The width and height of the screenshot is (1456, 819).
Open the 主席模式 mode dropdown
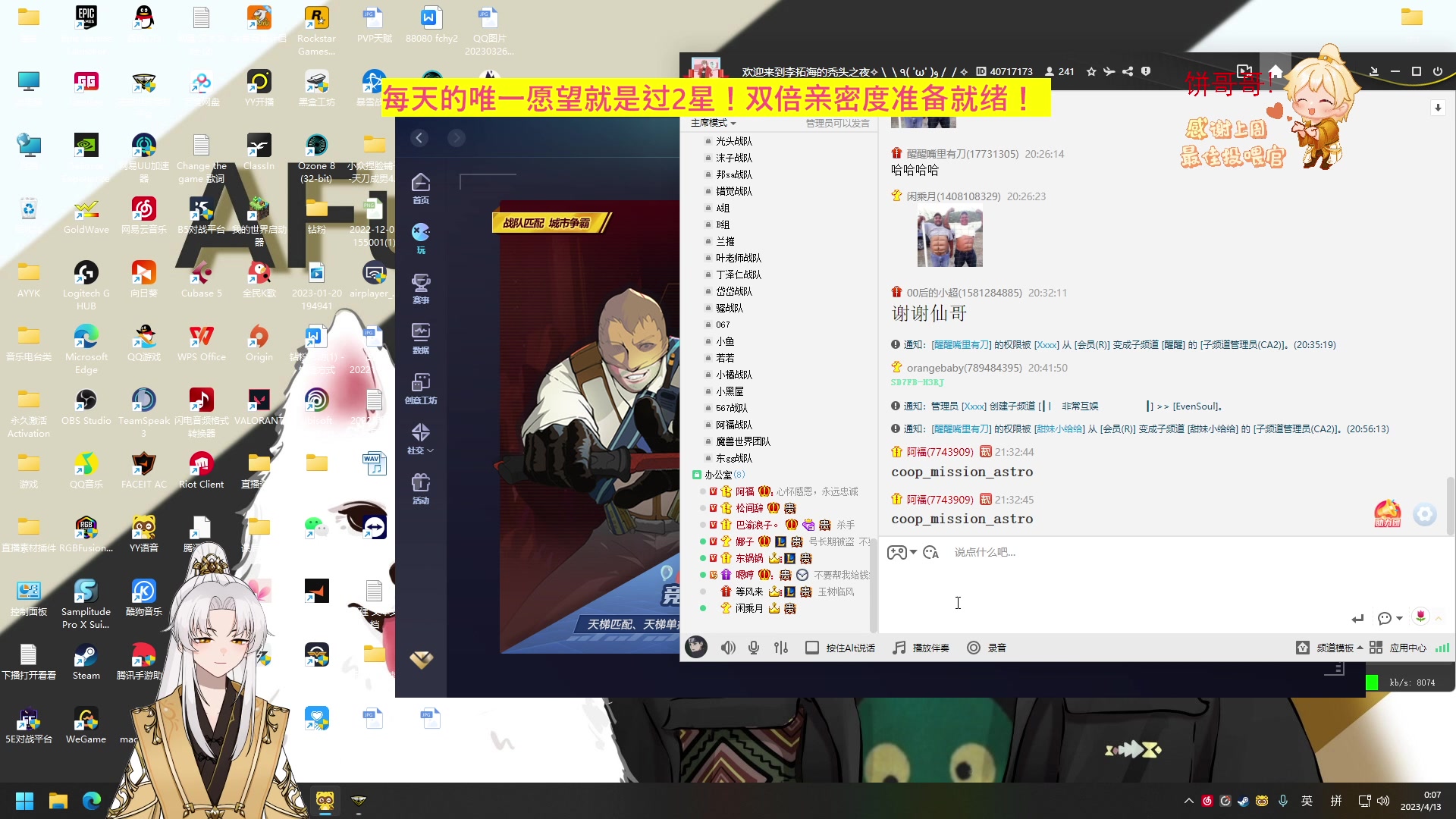tap(713, 123)
